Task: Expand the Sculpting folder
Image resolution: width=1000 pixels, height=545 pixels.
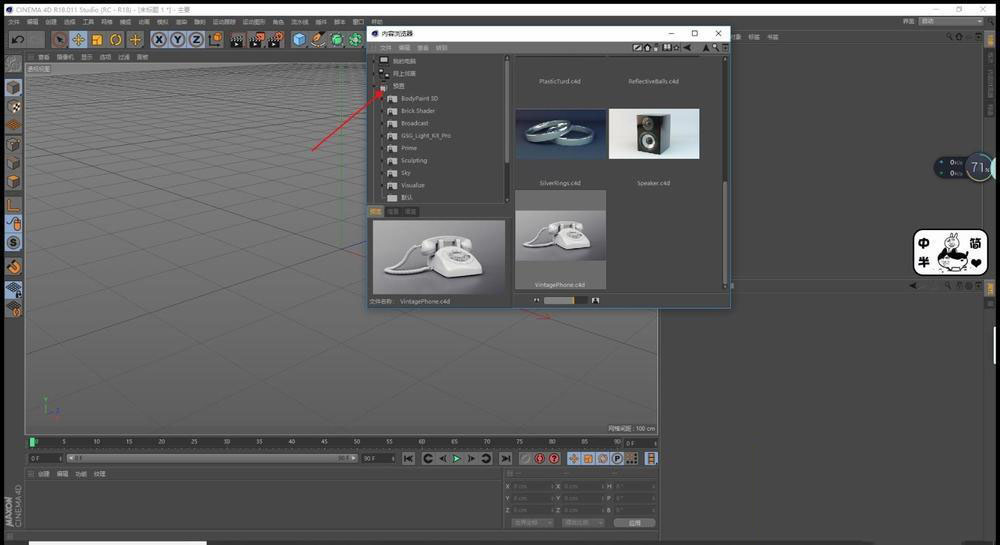Action: coord(383,161)
